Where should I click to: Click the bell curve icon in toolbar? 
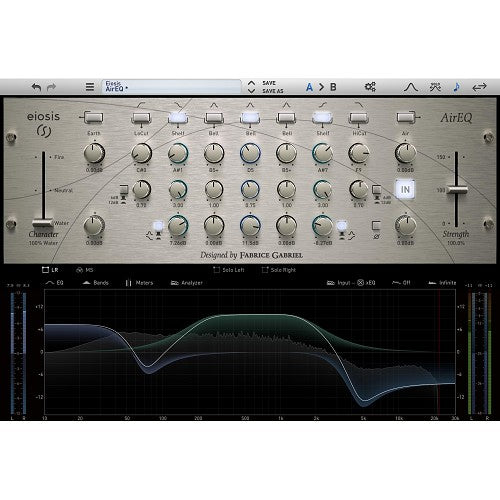411,87
